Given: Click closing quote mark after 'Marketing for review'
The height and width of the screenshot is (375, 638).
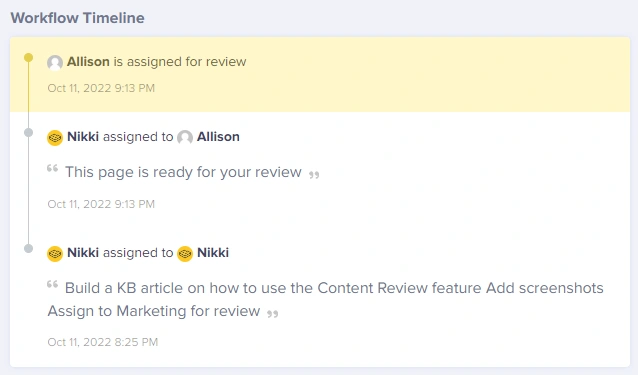Looking at the screenshot, I should tap(273, 314).
